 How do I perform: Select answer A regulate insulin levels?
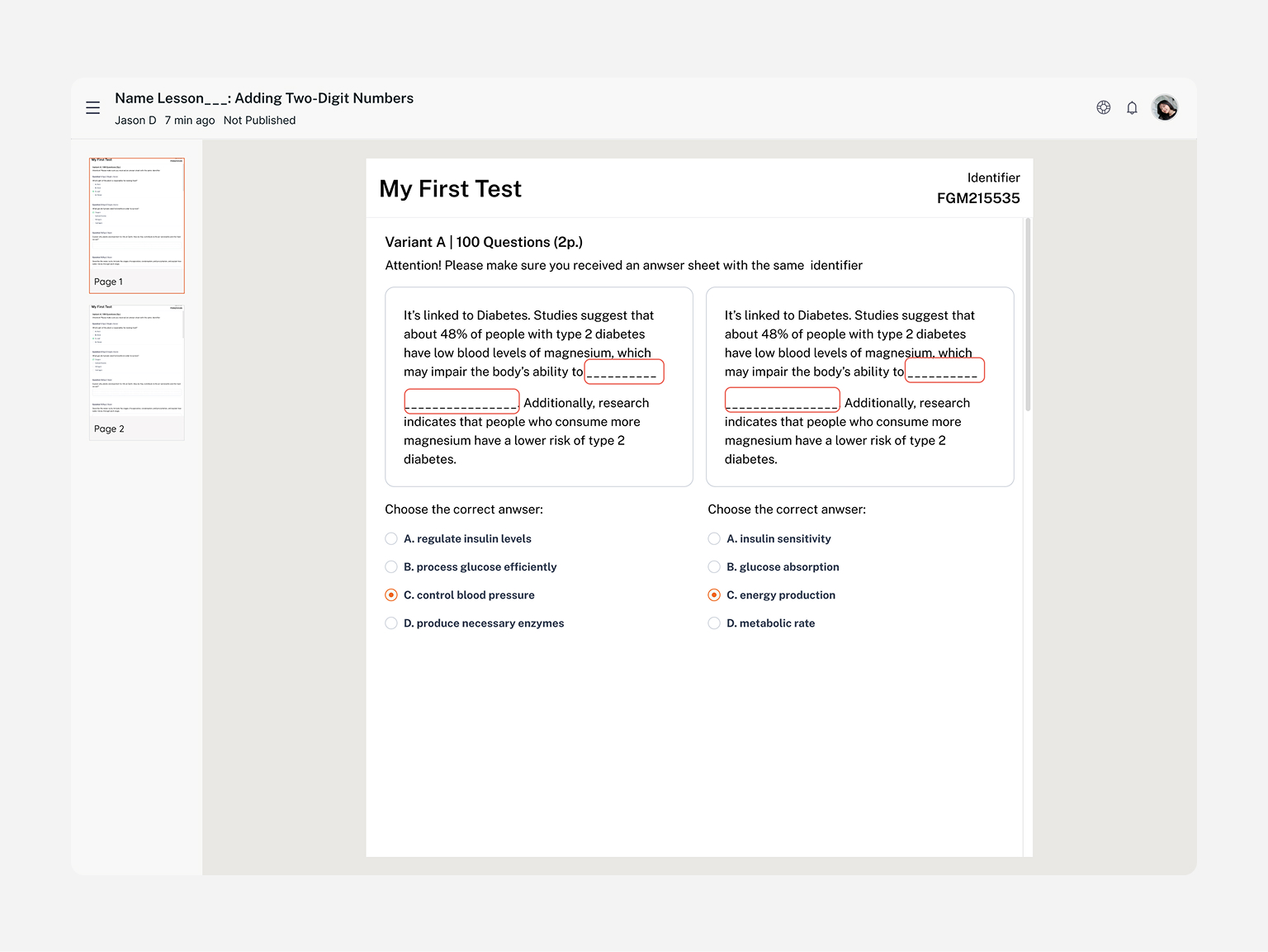click(x=390, y=538)
